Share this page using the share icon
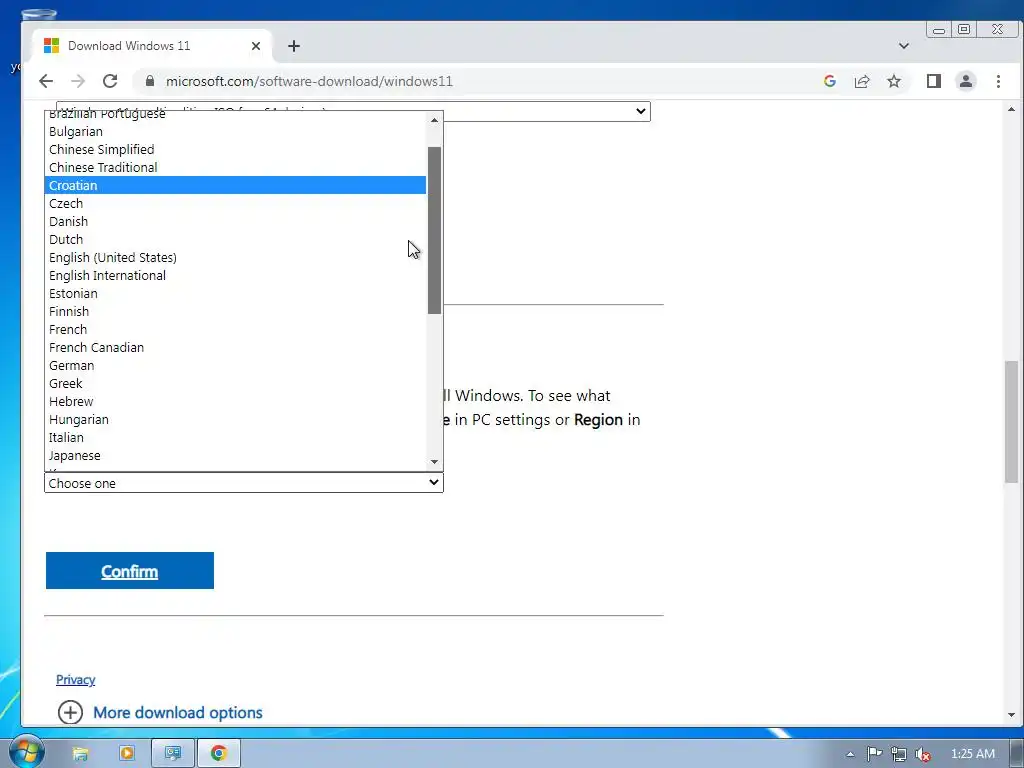Image resolution: width=1024 pixels, height=768 pixels. [x=862, y=81]
